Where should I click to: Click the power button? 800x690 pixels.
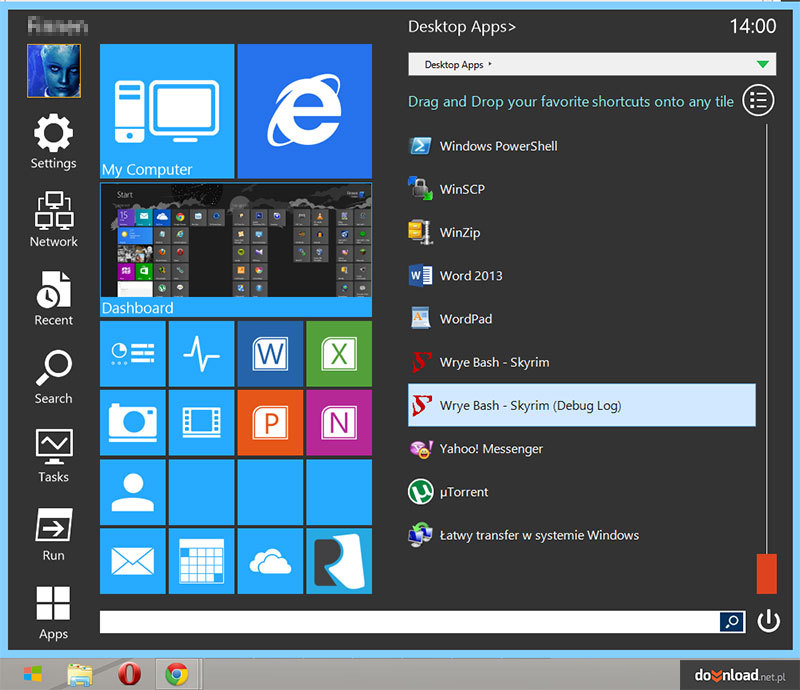(x=768, y=621)
